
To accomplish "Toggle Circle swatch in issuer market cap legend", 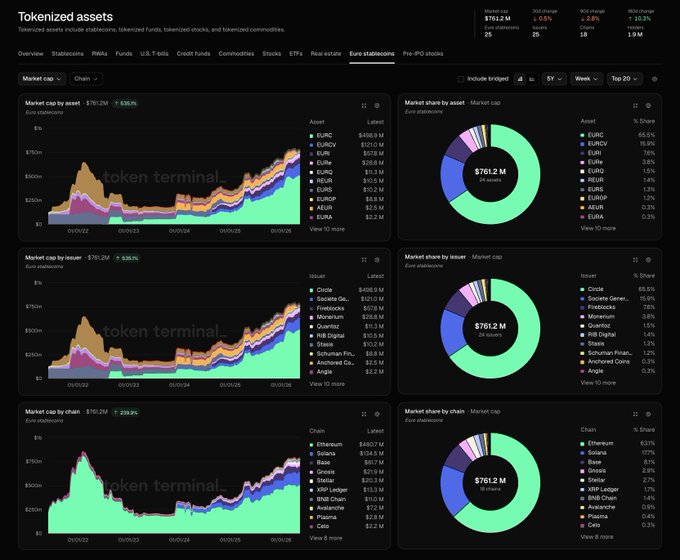I will click(311, 290).
